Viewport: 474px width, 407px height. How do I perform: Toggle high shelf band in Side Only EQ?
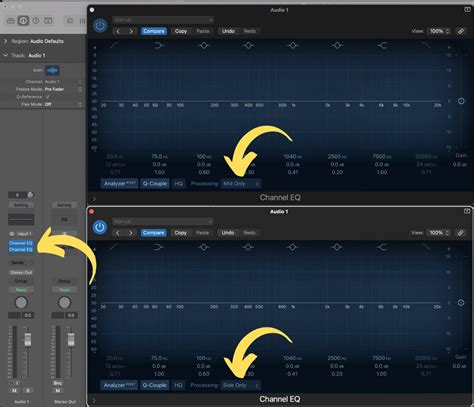pos(382,247)
